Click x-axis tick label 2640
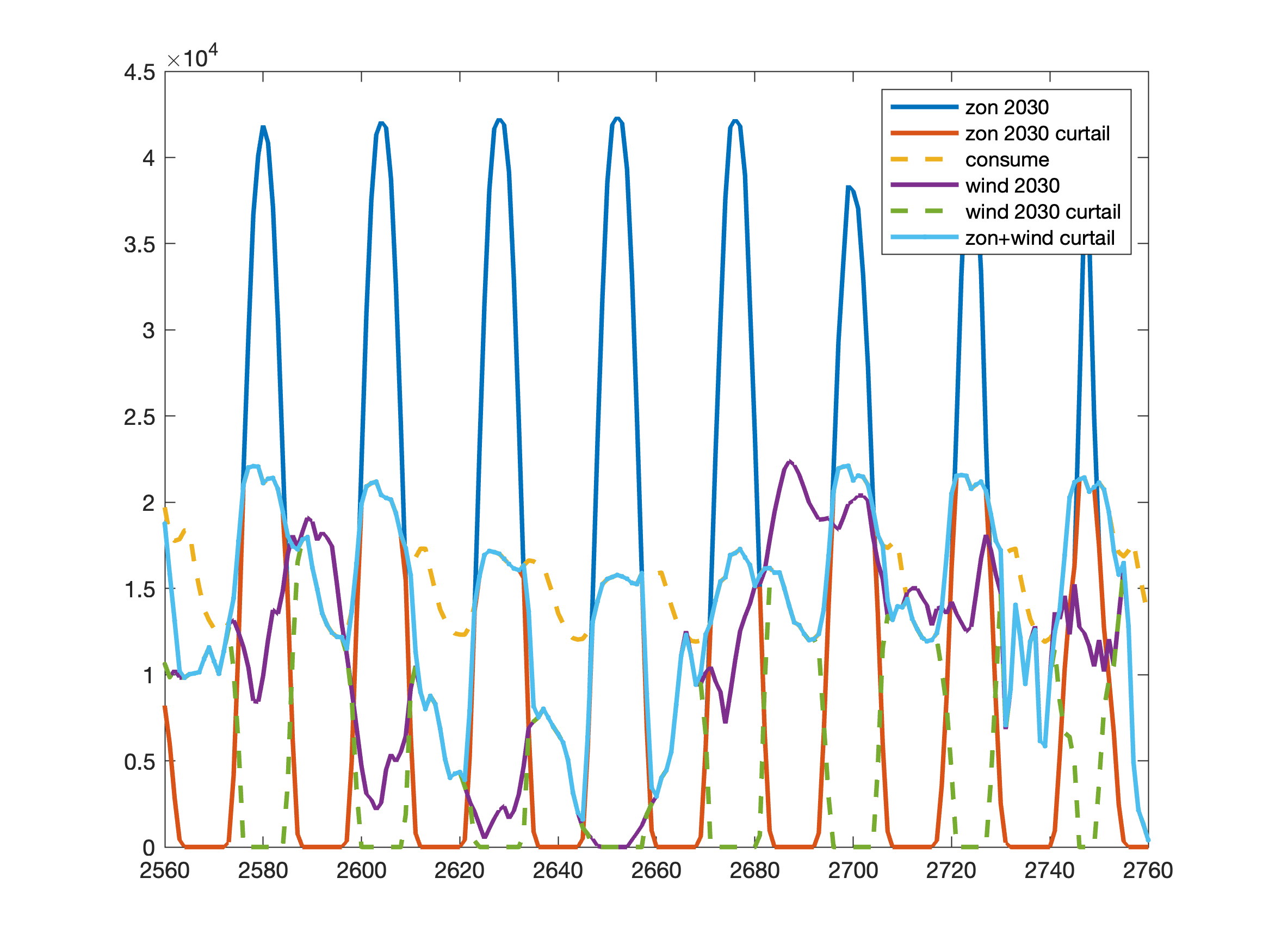The width and height of the screenshot is (1269, 952). pyautogui.click(x=558, y=871)
